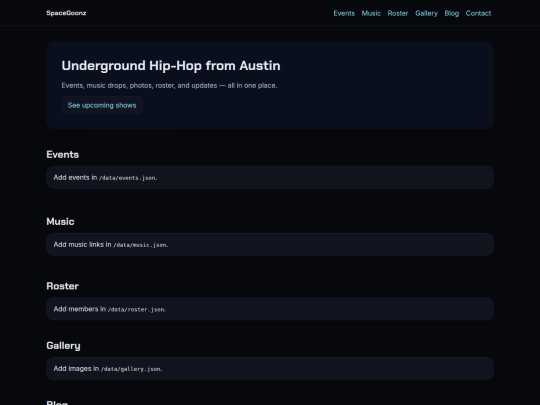
Task: Open the Roster nav link
Action: pyautogui.click(x=398, y=13)
